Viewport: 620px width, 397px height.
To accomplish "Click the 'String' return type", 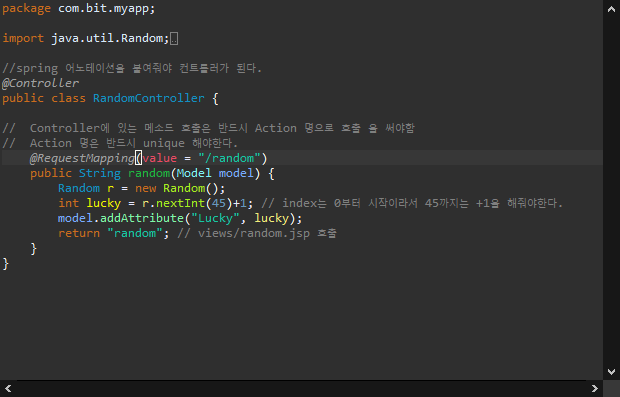I will pyautogui.click(x=100, y=173).
